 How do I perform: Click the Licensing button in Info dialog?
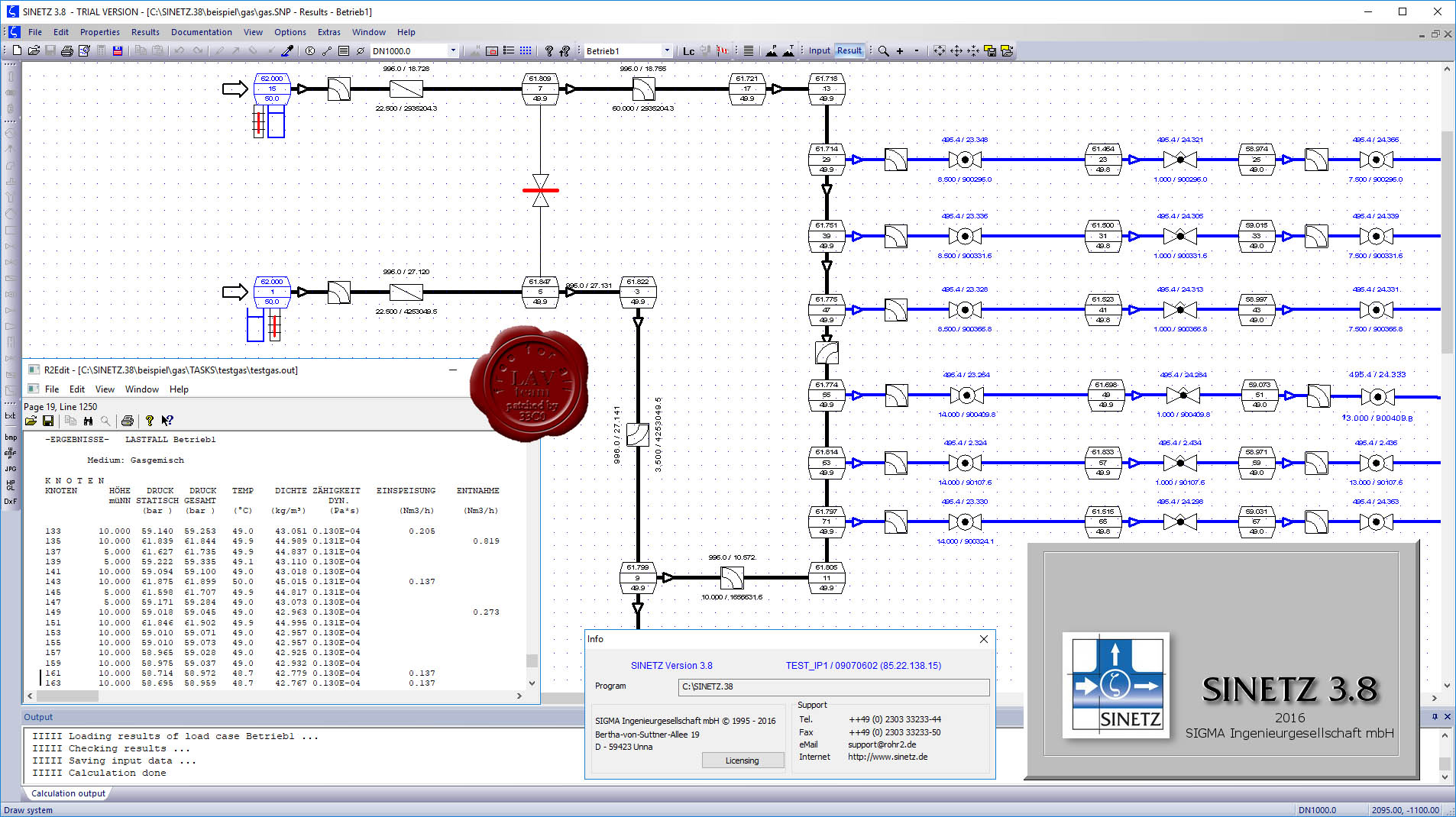click(743, 760)
